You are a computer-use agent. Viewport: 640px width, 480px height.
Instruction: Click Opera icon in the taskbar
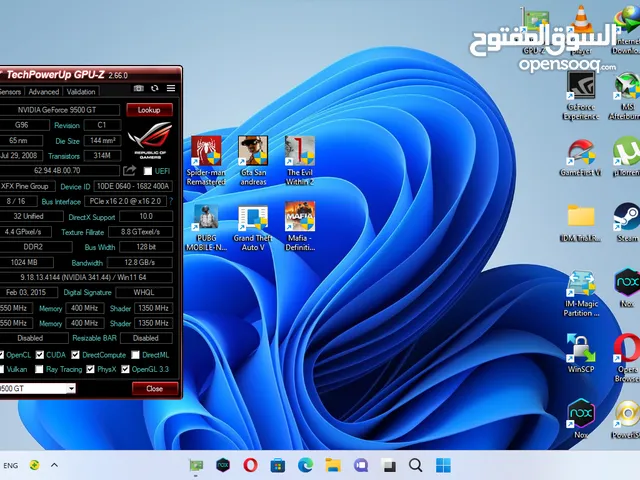click(x=250, y=465)
